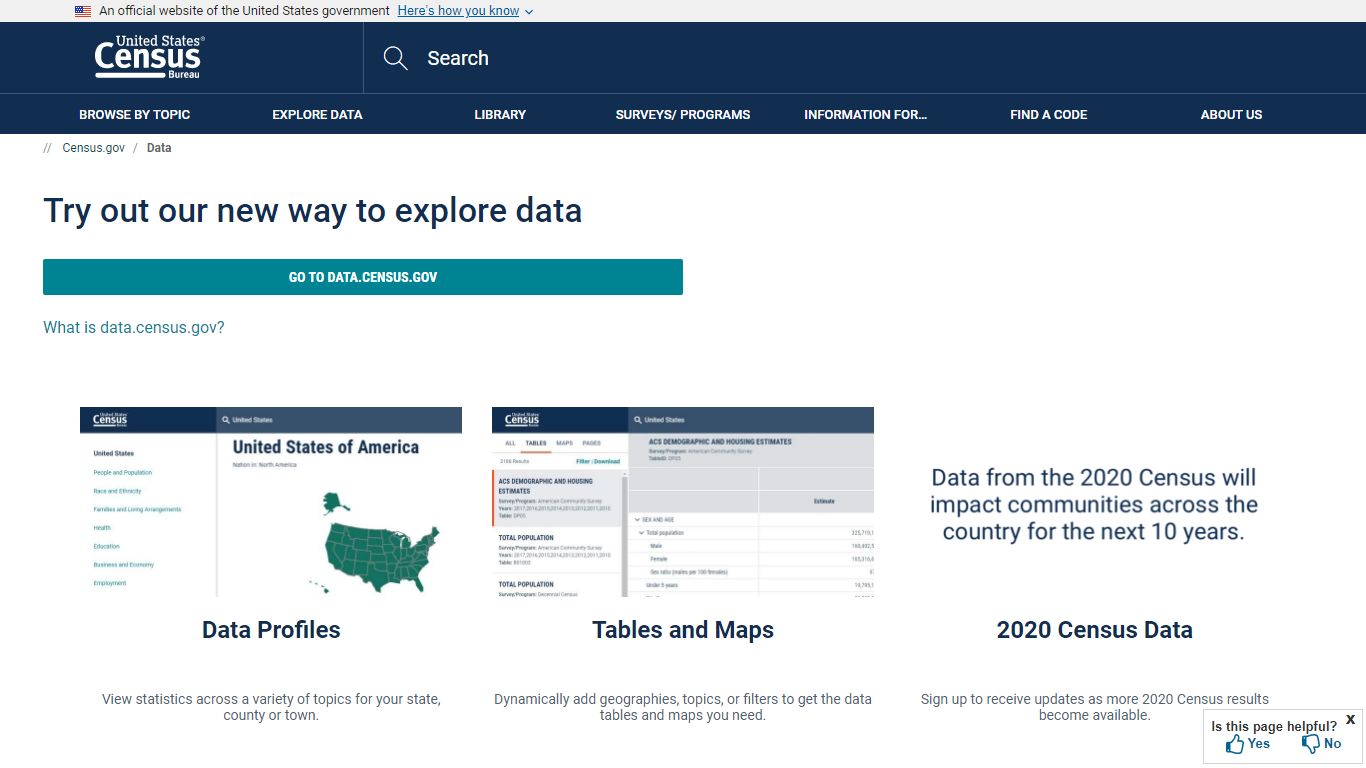Viewport: 1366px width, 768px height.
Task: Click 'View statistics across a variety' description
Action: click(271, 707)
